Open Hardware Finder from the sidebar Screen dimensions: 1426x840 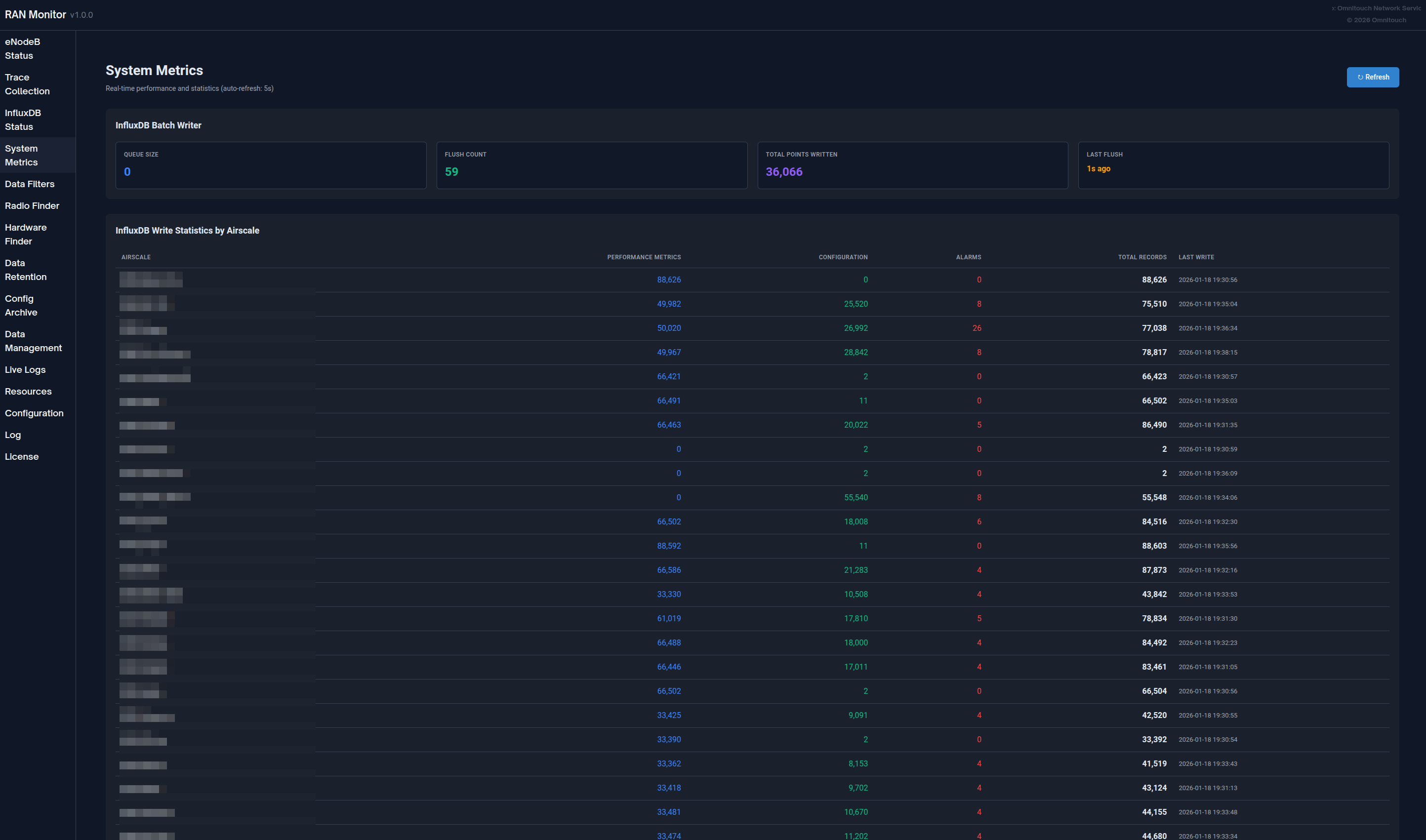(26, 235)
